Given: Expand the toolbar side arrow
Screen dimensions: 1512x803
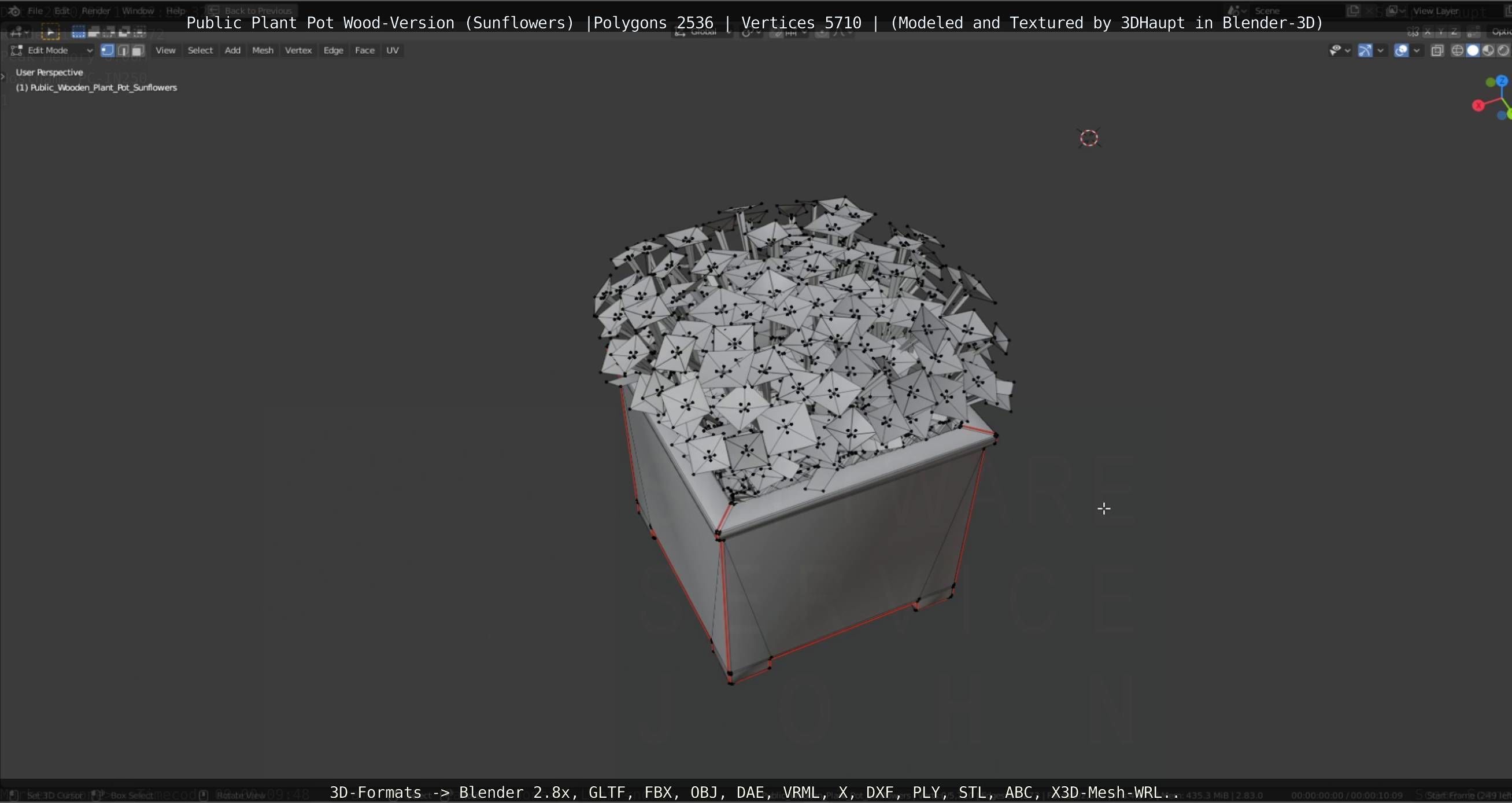Looking at the screenshot, I should 3,76.
